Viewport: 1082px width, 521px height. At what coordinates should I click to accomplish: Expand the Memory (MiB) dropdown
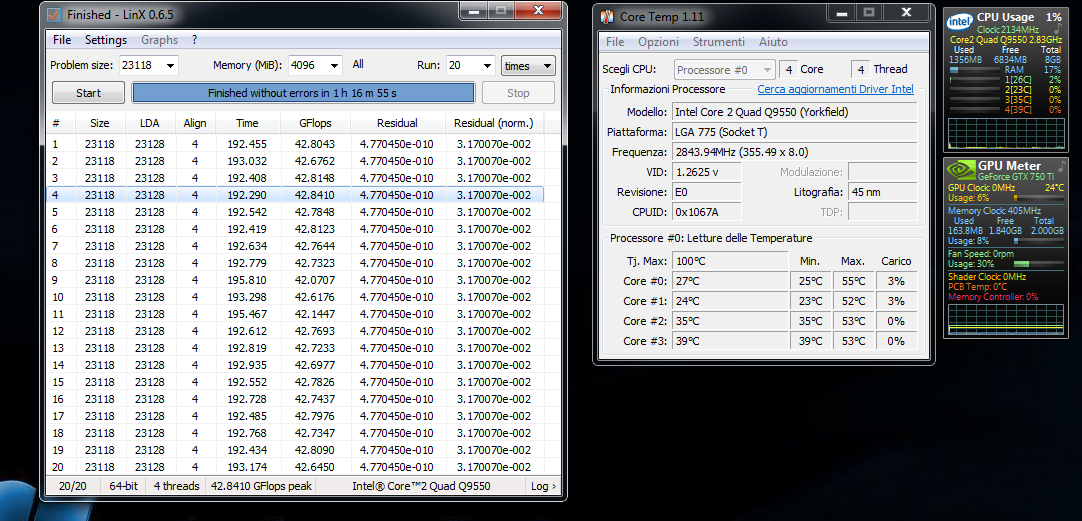pyautogui.click(x=335, y=66)
